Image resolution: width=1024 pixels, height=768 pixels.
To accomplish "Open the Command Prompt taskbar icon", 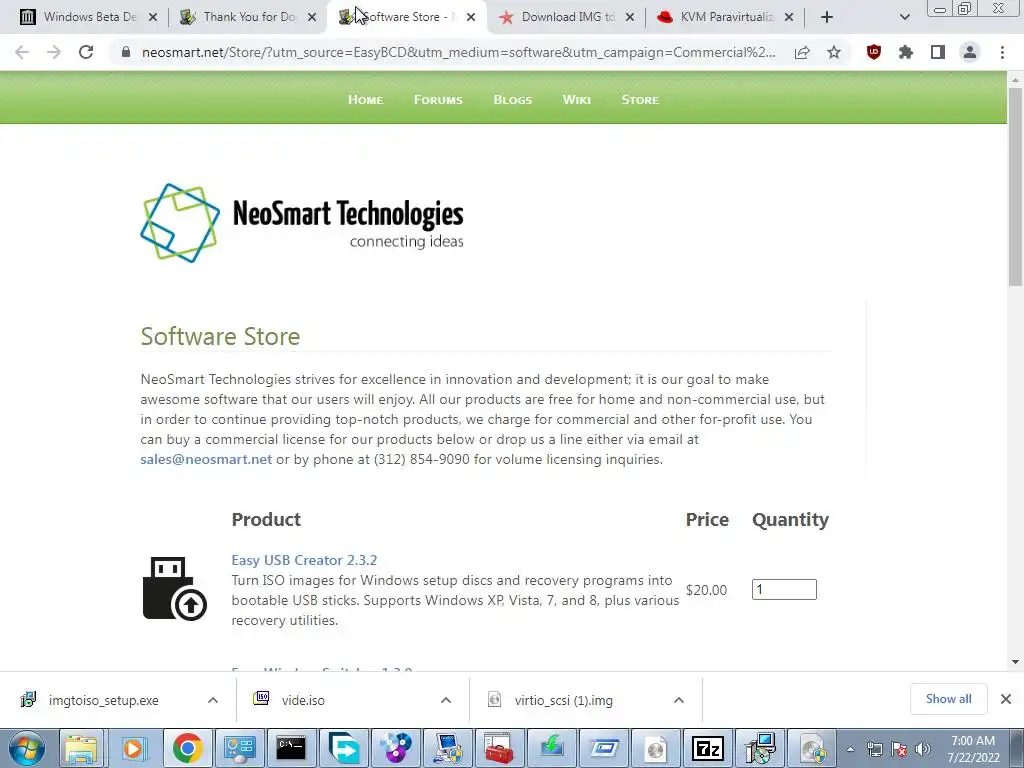I will point(291,748).
